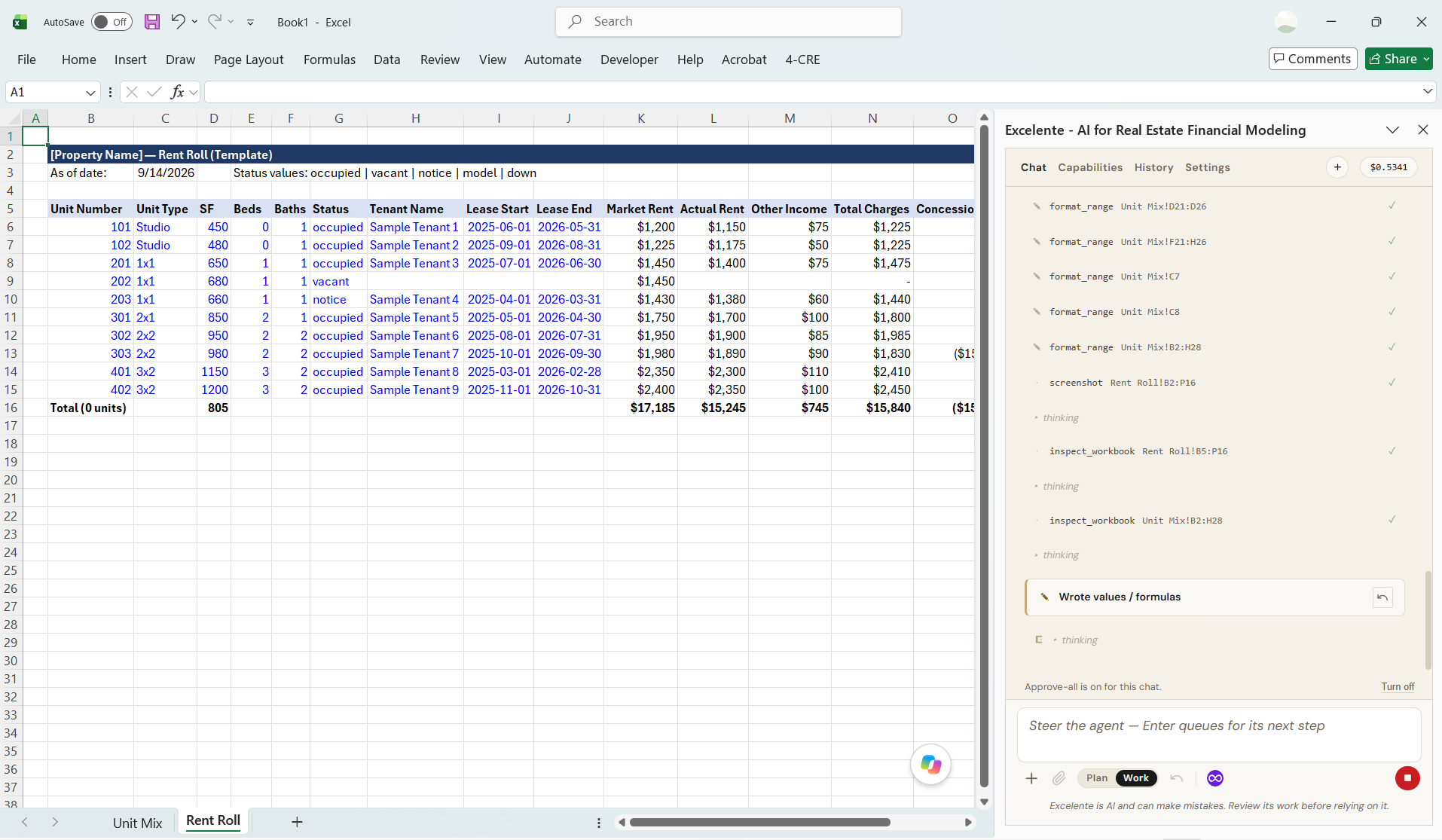
Task: Open the Settings tab in Excelente
Action: pyautogui.click(x=1207, y=167)
